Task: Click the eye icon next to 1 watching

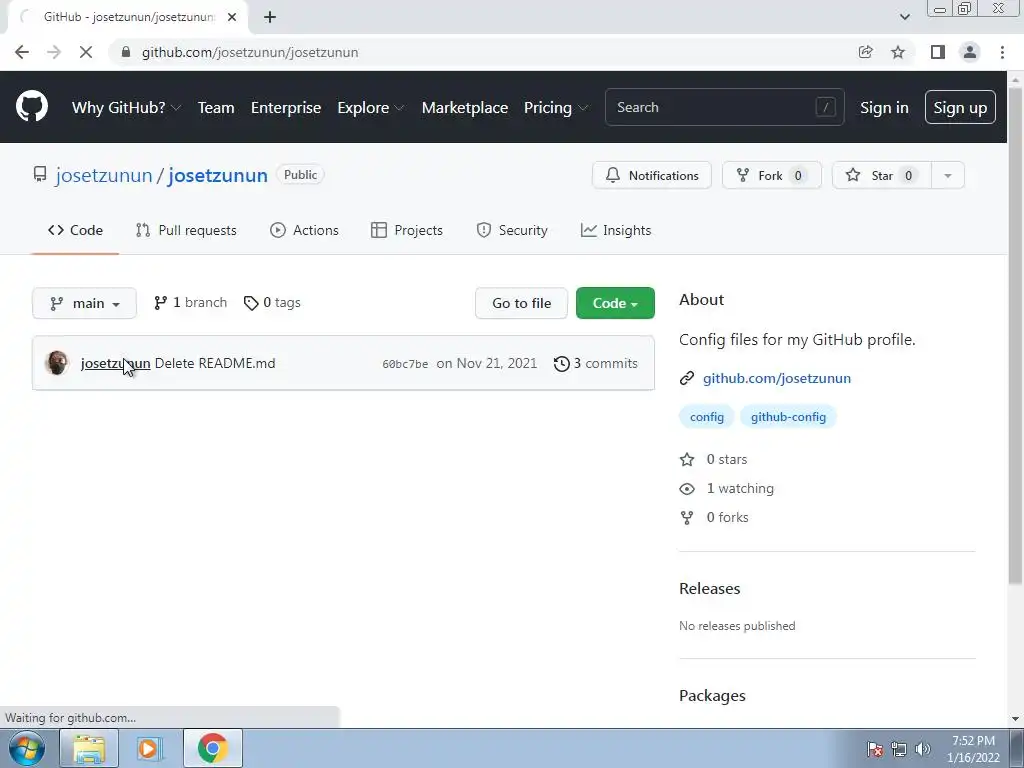Action: tap(686, 488)
